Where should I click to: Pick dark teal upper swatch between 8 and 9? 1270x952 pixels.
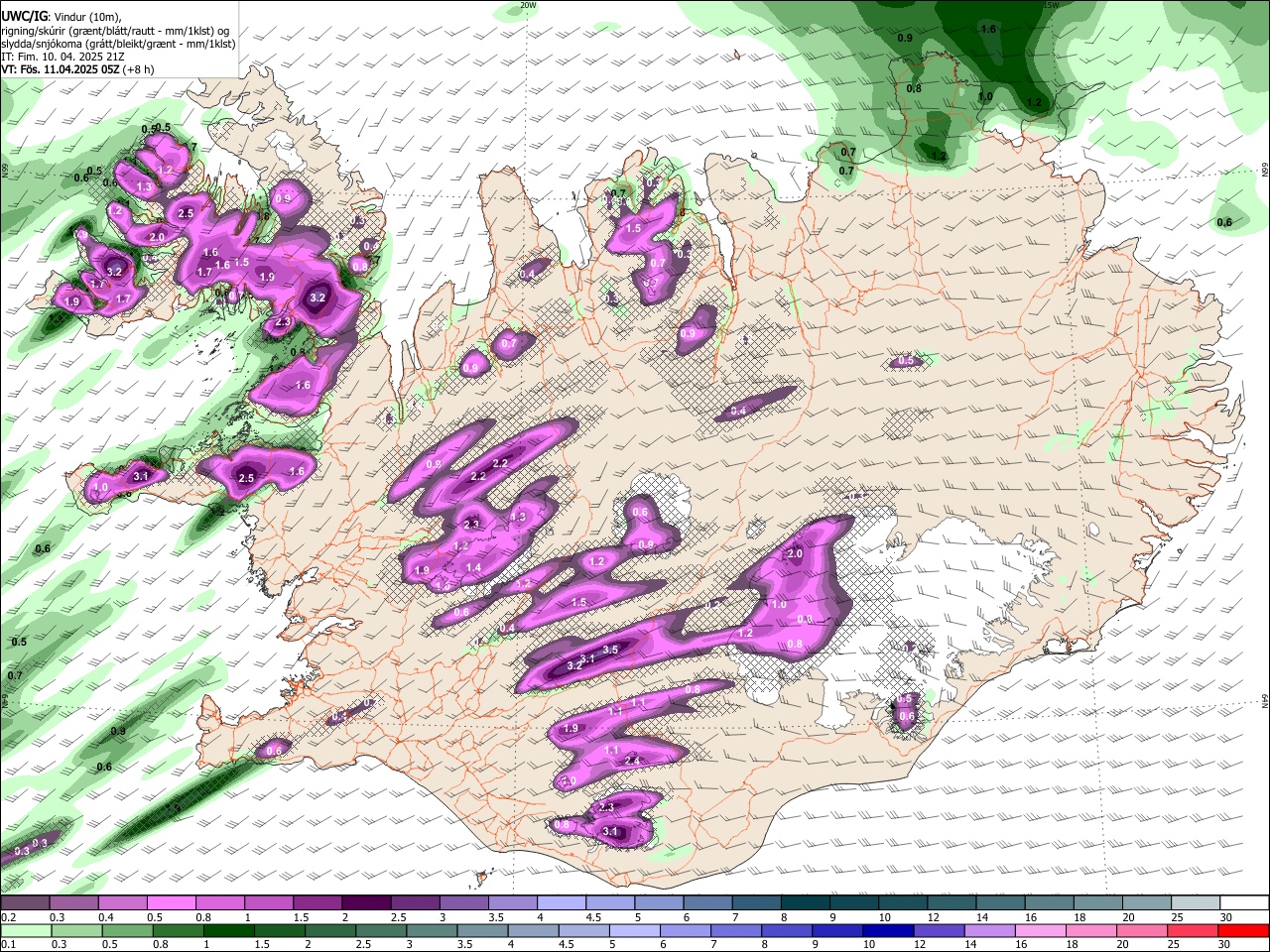coord(805,903)
